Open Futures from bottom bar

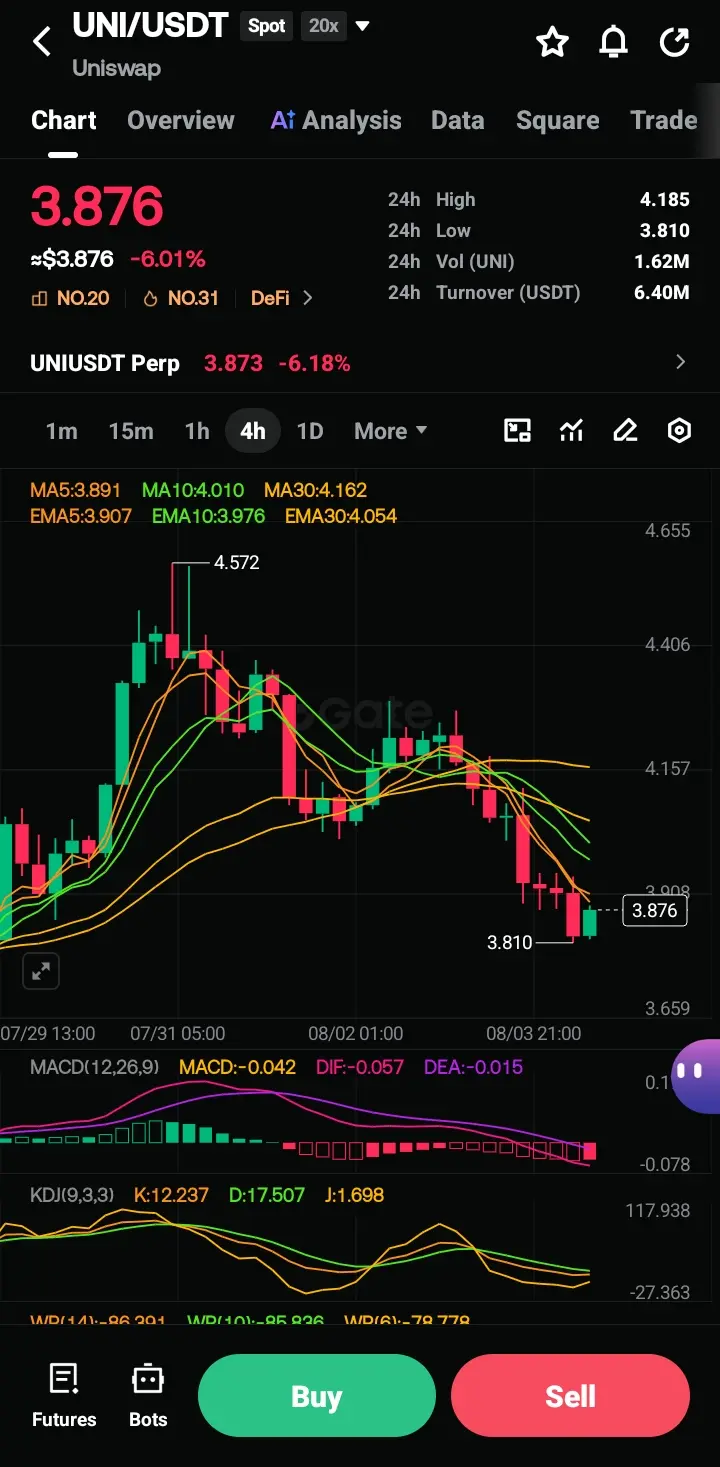64,1396
